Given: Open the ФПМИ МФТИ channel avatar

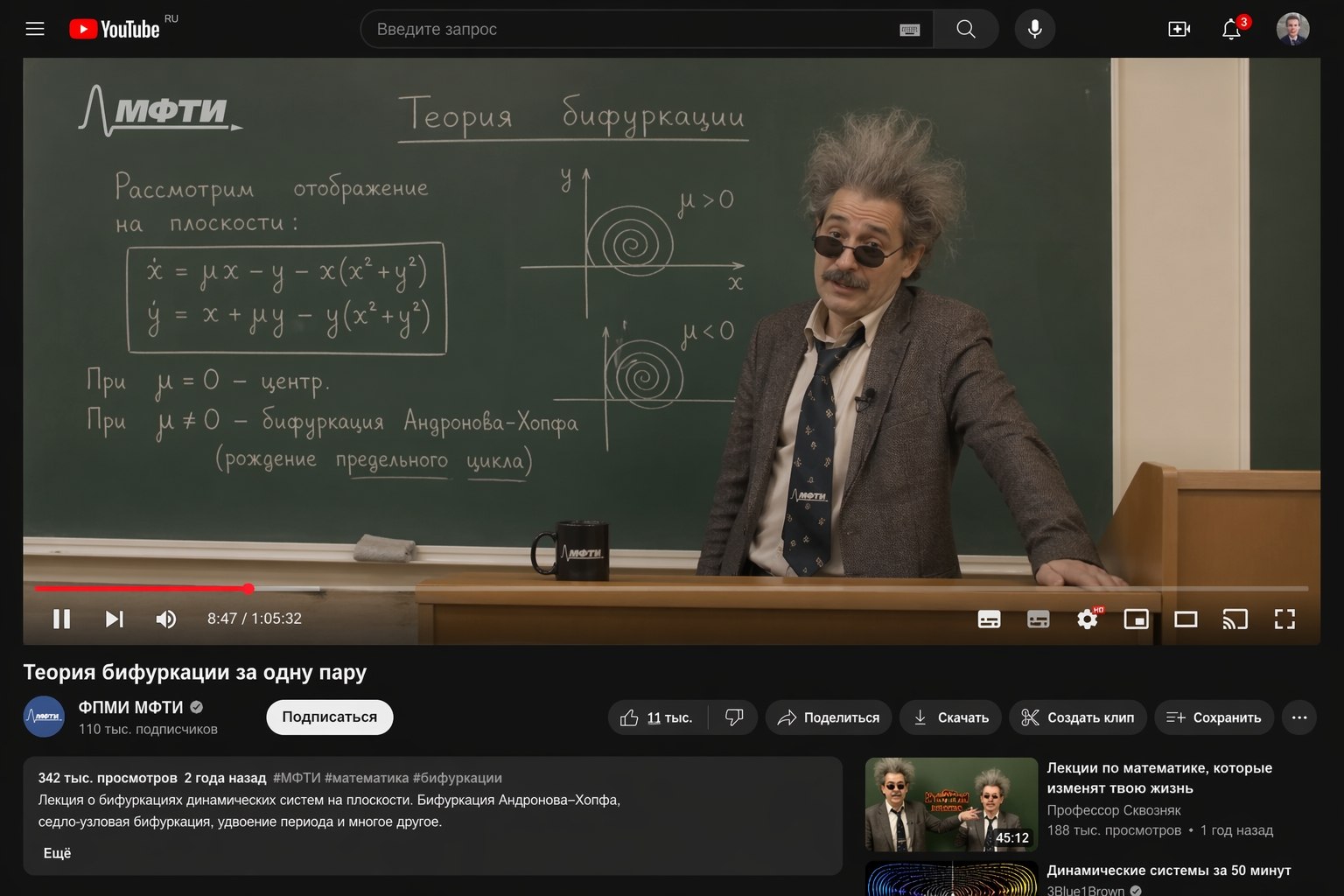Looking at the screenshot, I should pyautogui.click(x=44, y=717).
